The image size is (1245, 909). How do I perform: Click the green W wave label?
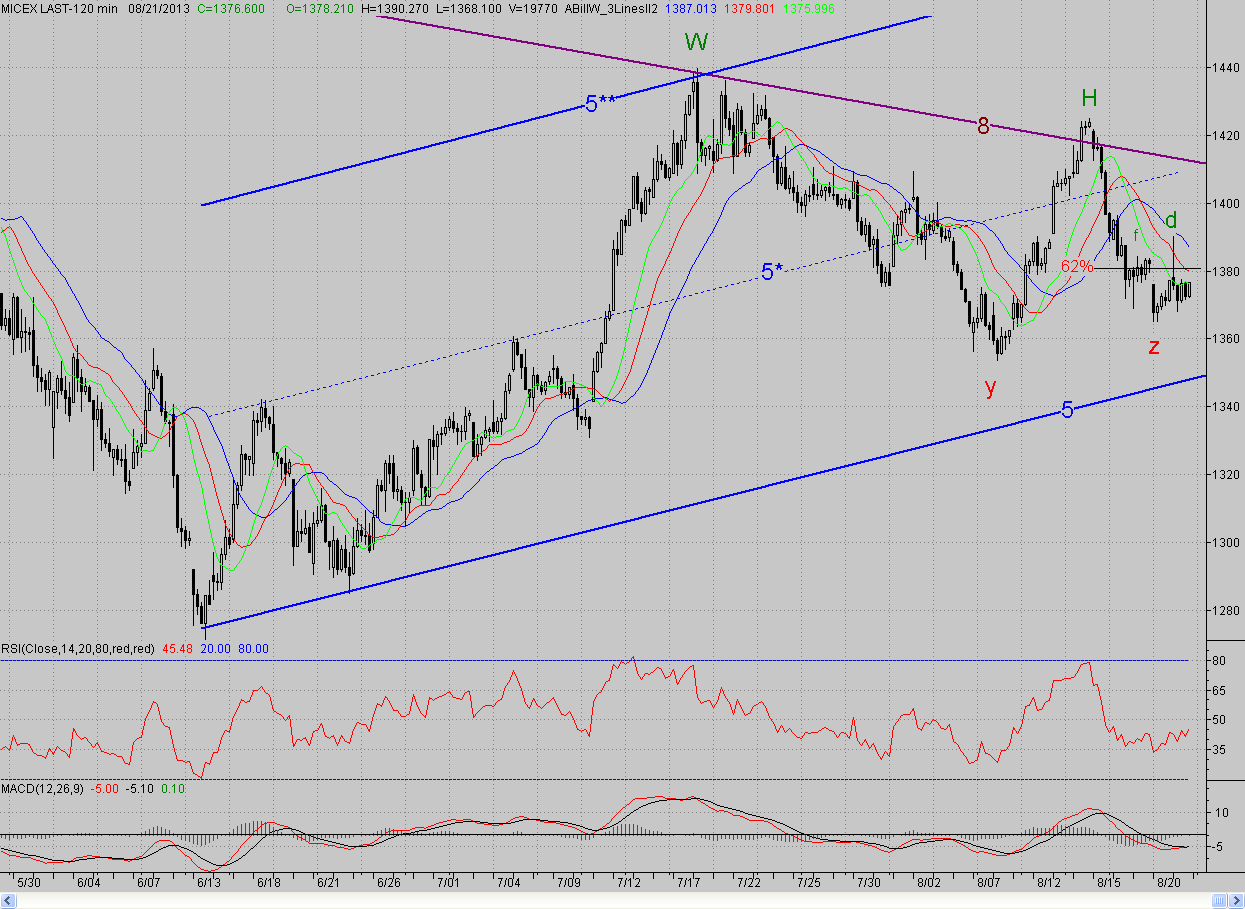click(696, 42)
